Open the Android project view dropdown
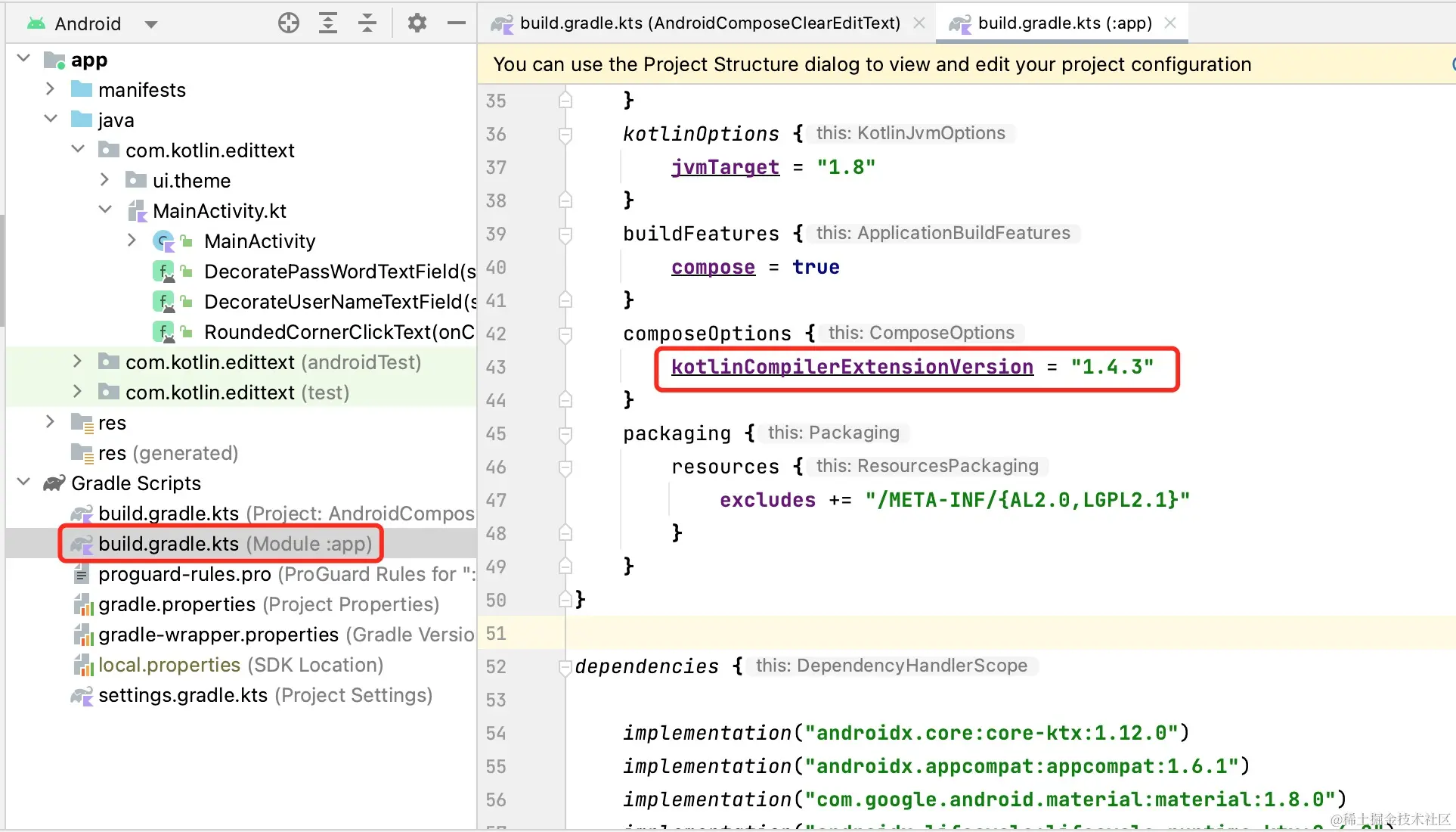The image size is (1456, 832). 151,24
